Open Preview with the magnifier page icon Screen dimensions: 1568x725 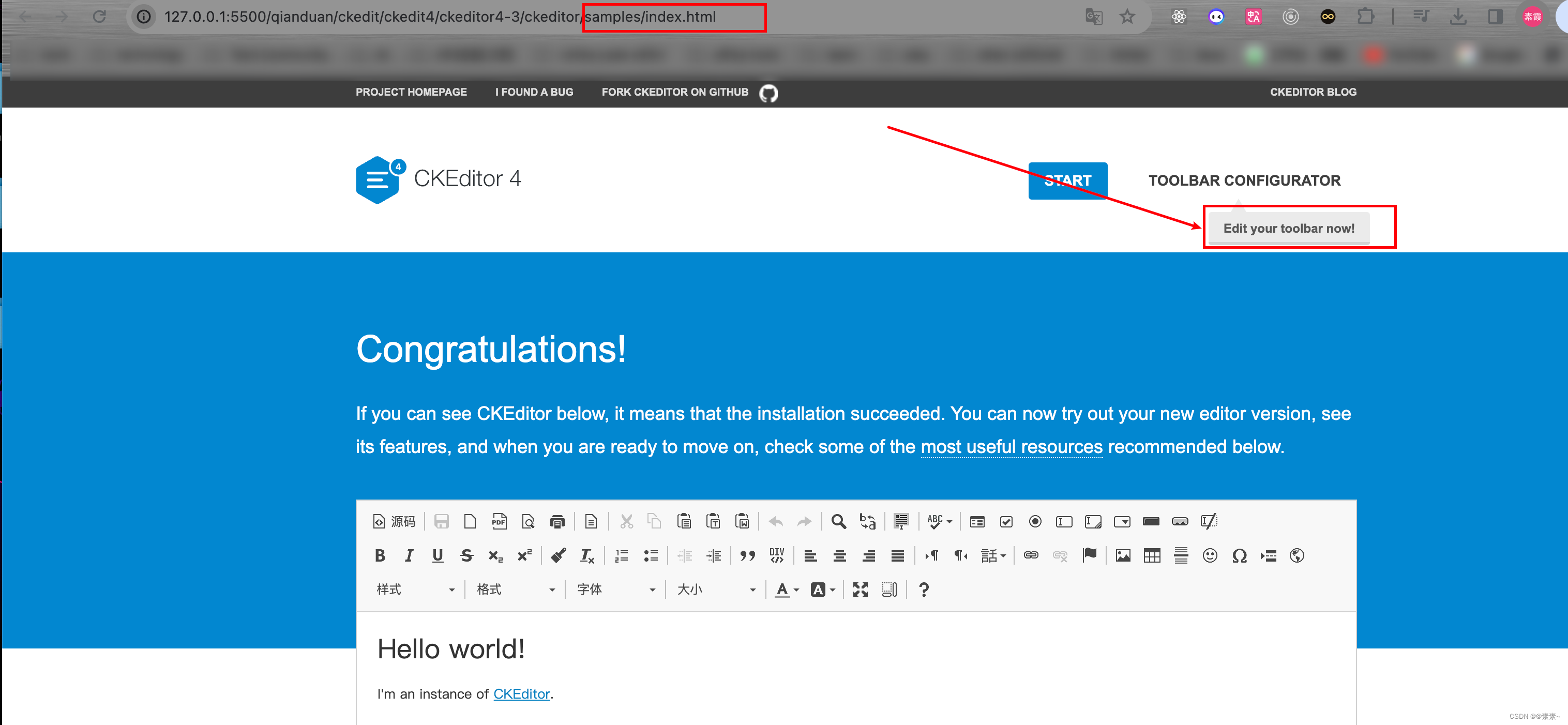point(527,522)
